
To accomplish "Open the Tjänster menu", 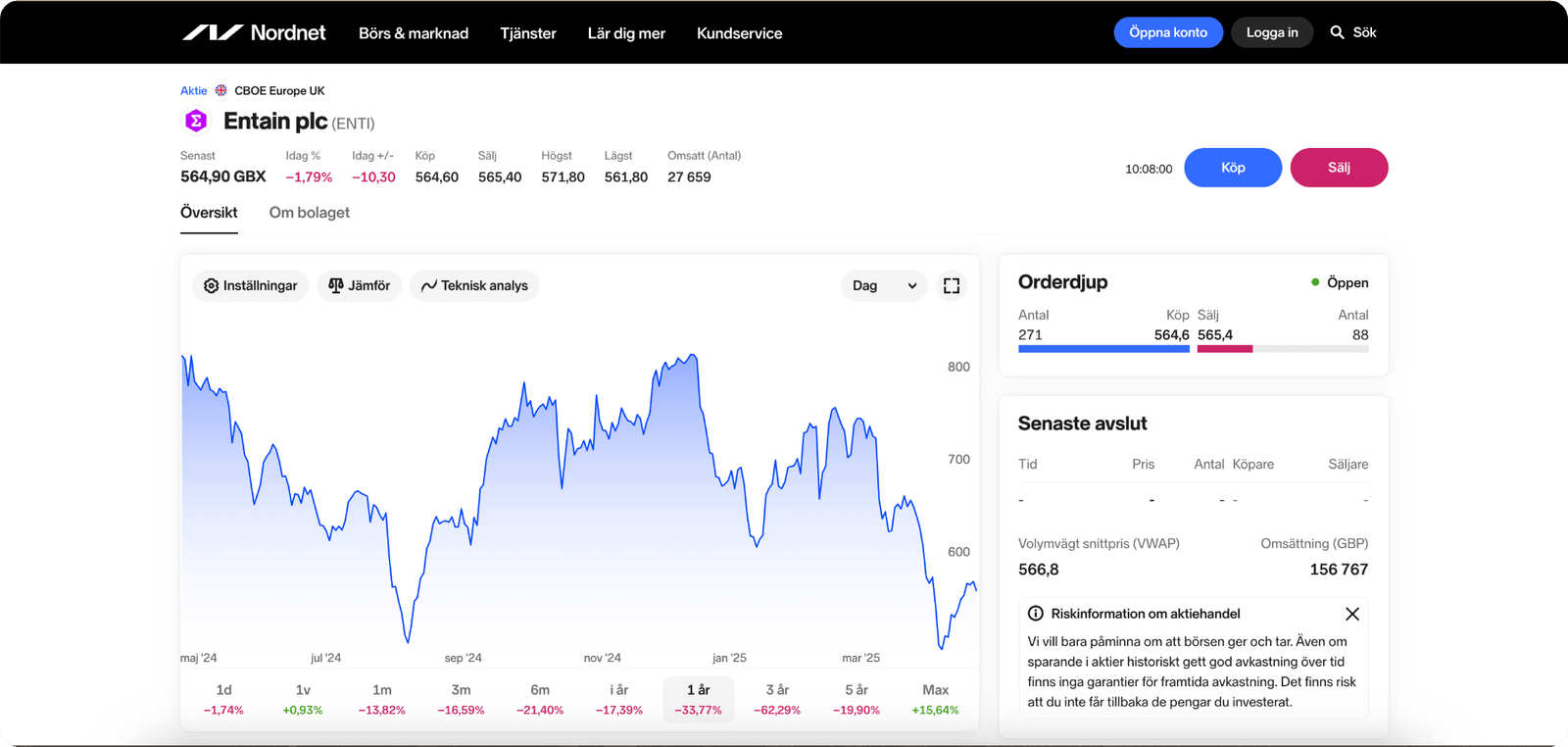I will coord(528,33).
